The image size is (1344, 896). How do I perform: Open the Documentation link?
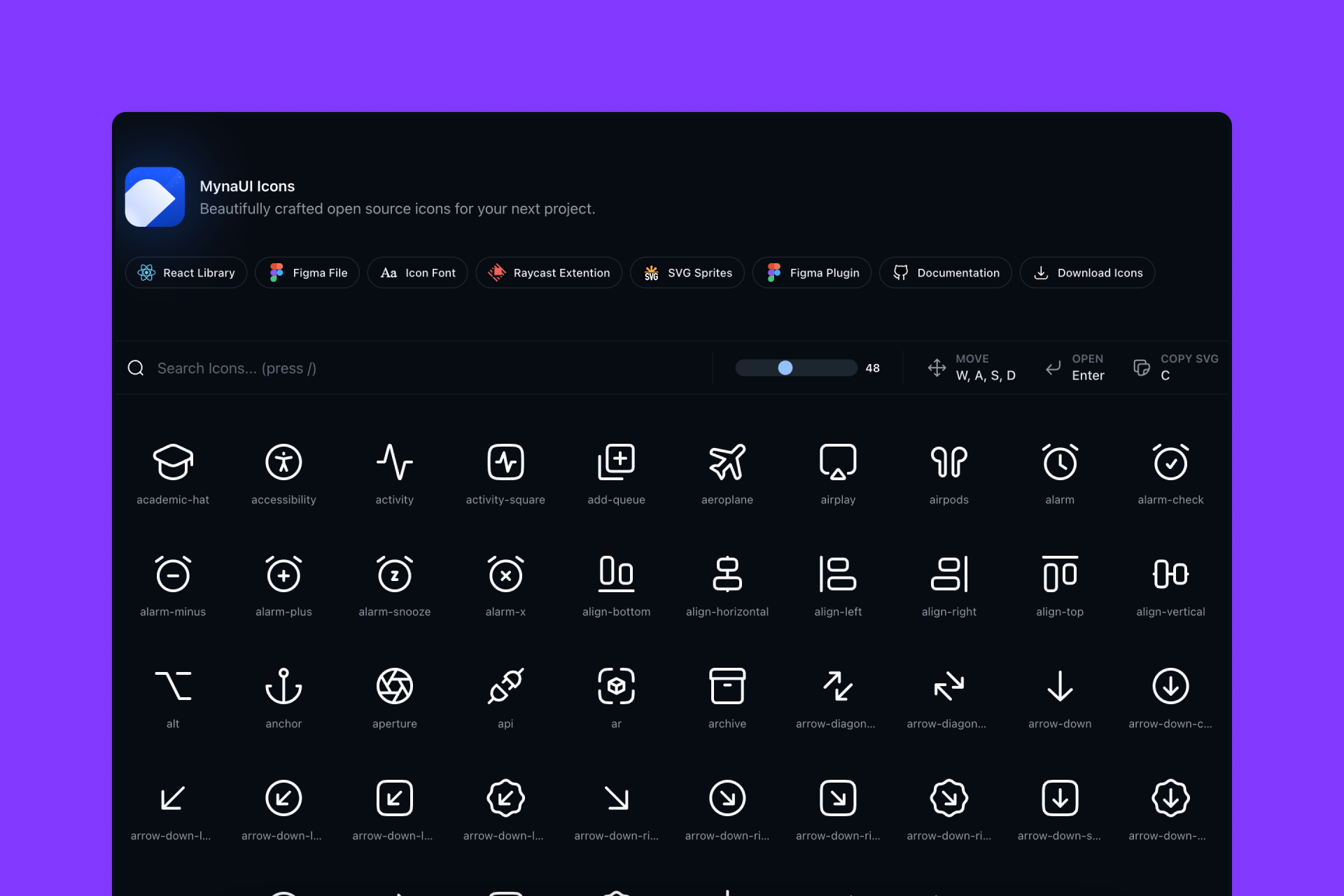click(x=946, y=273)
